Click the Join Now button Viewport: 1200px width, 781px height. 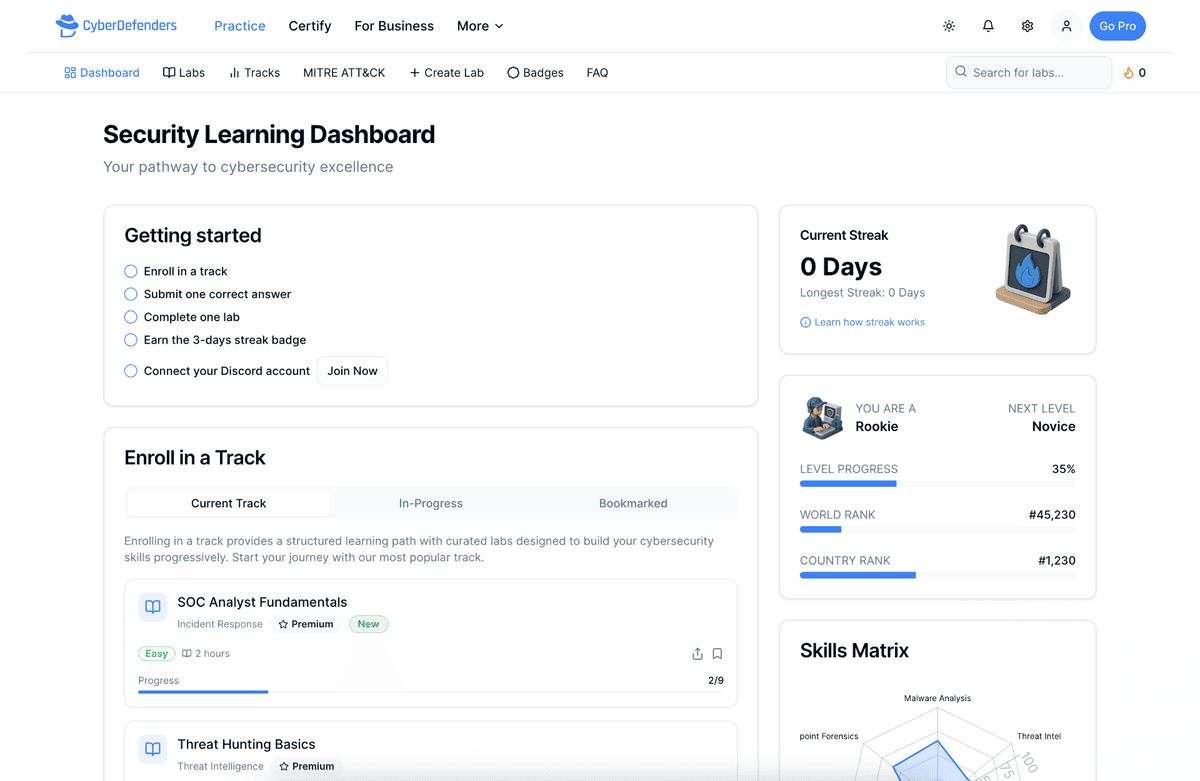pos(352,371)
